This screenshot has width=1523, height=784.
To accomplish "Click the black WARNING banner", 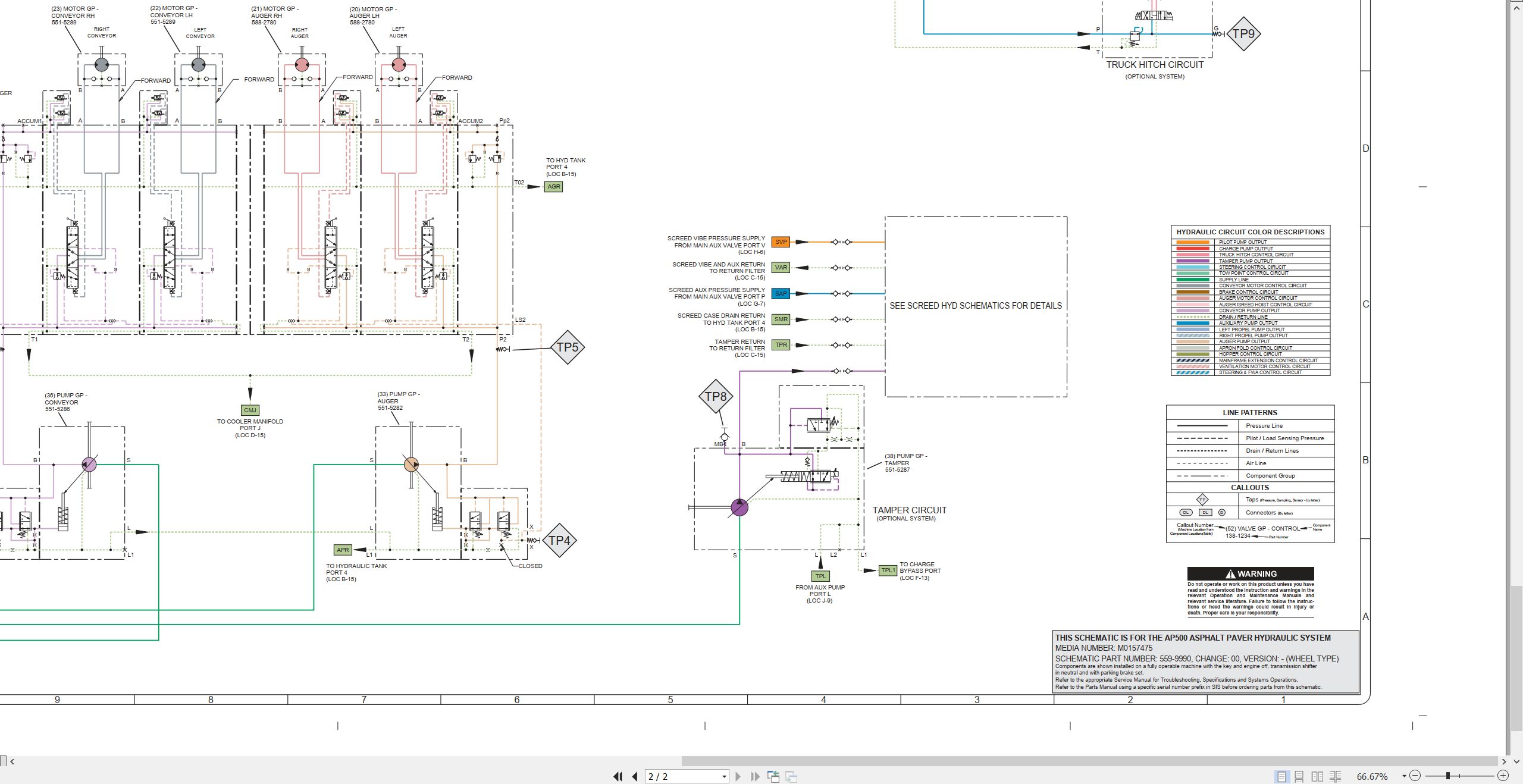I will [x=1251, y=574].
